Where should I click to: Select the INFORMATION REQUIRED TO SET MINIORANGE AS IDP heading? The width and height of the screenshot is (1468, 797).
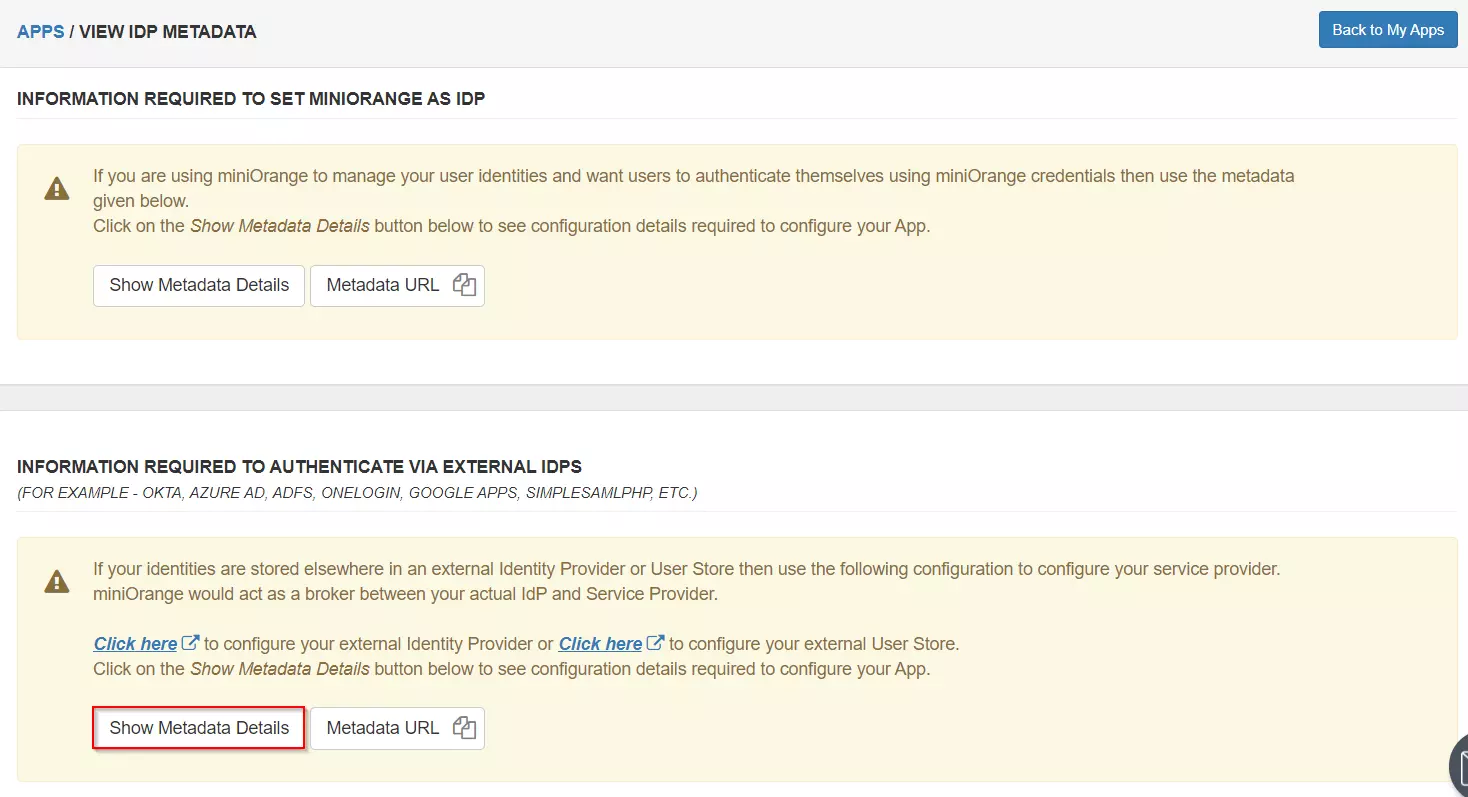251,98
